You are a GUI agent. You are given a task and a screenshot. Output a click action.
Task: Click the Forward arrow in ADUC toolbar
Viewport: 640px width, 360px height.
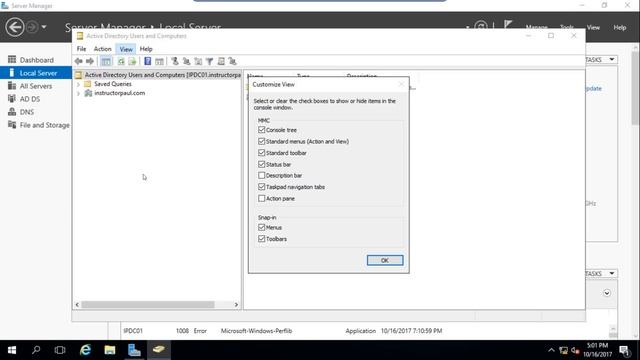point(90,61)
